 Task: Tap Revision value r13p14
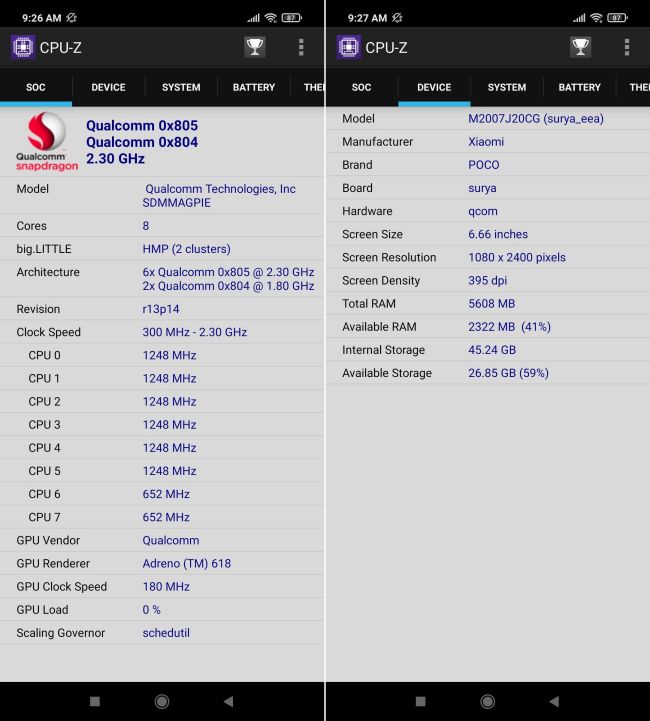(161, 309)
